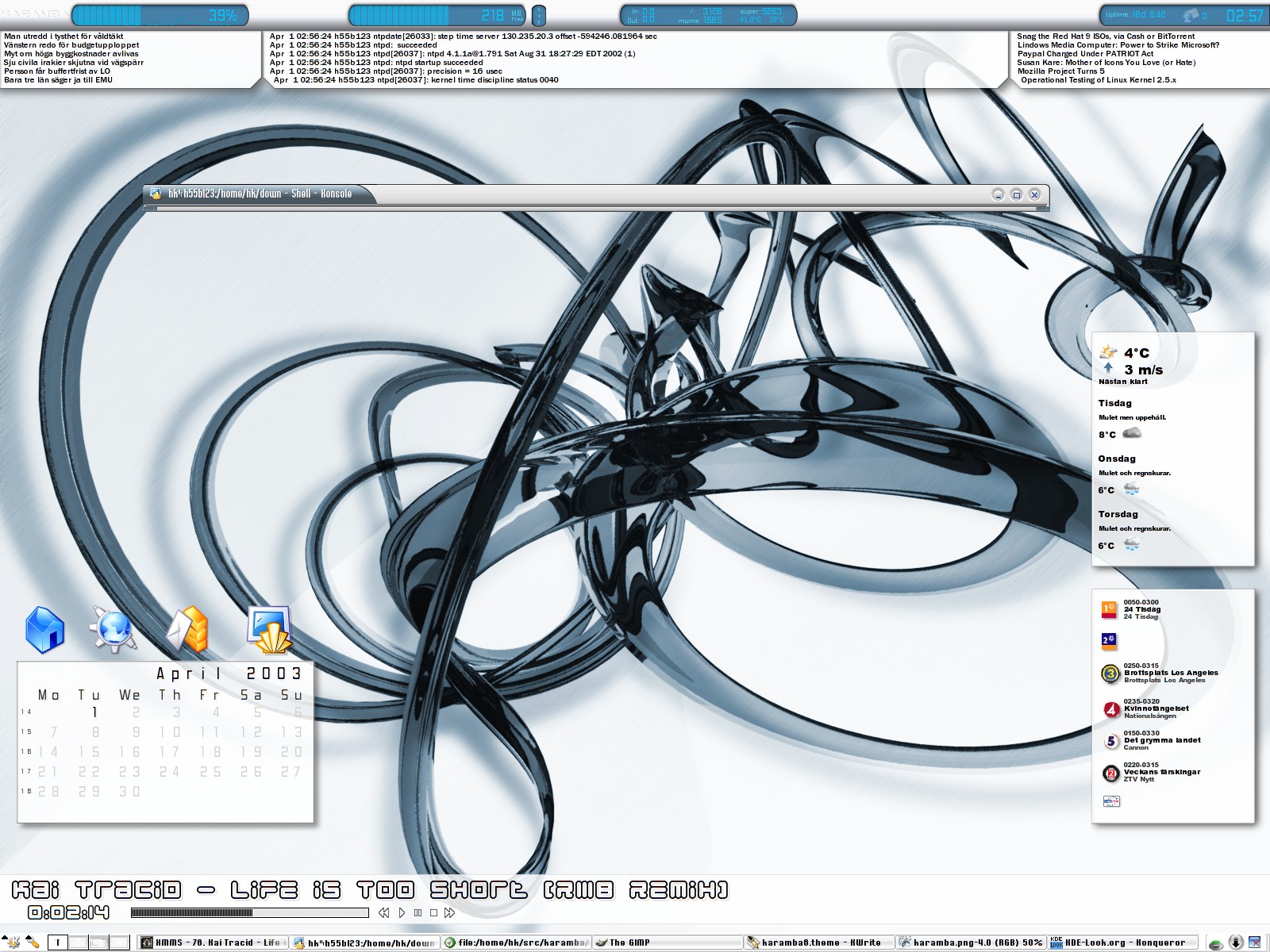The width and height of the screenshot is (1270, 952).
Task: Switch to the Konsole shell taskbar entry
Action: tap(364, 942)
